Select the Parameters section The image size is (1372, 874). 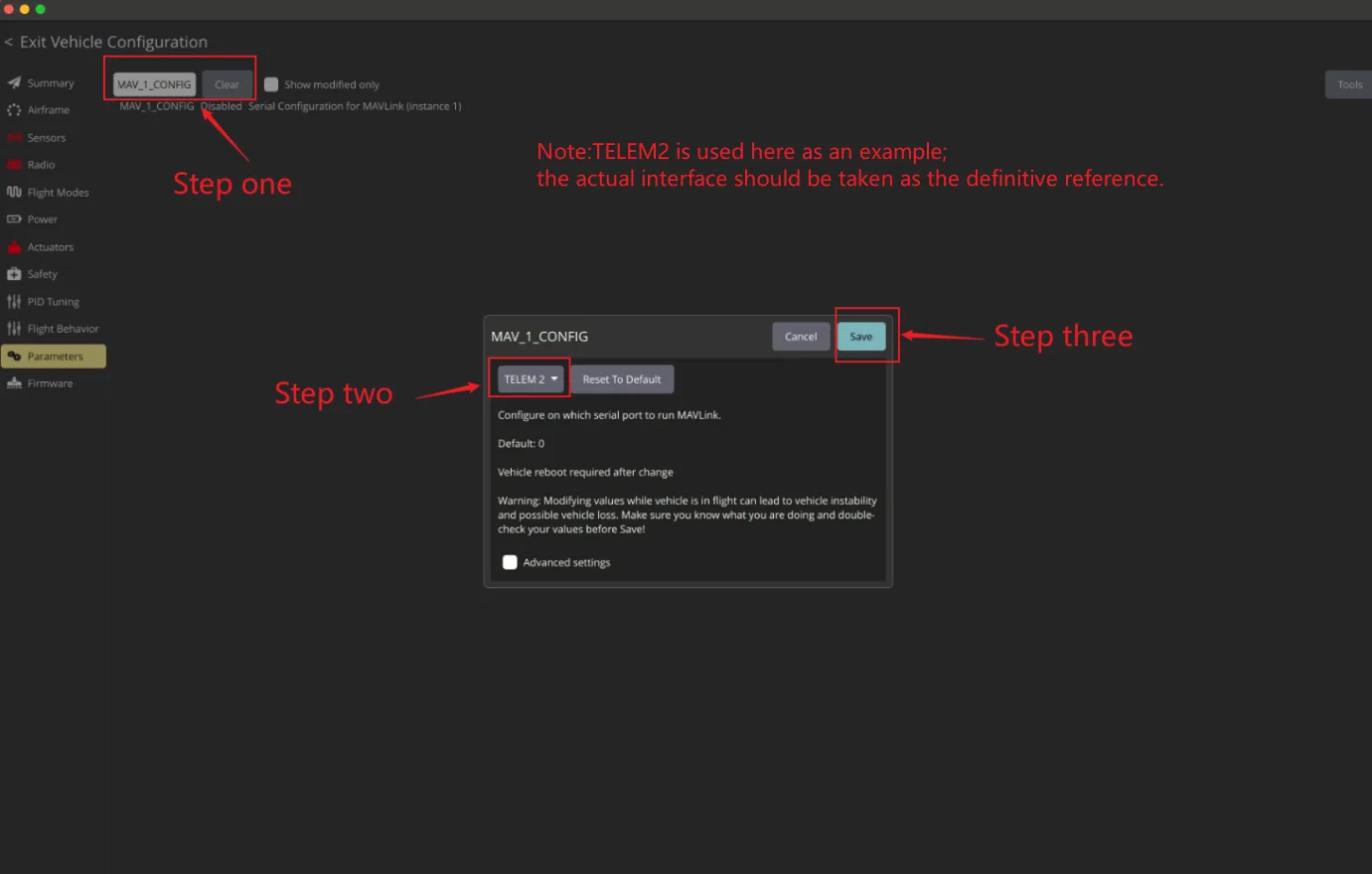[x=54, y=356]
